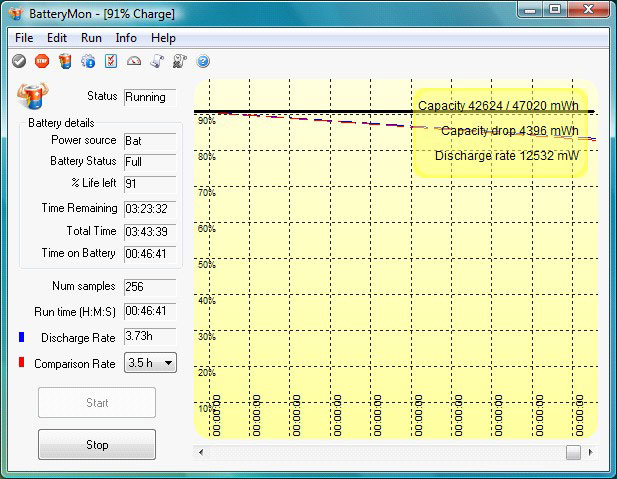617x479 pixels.
Task: Maximize the BatteryMon window
Action: tap(555, 9)
